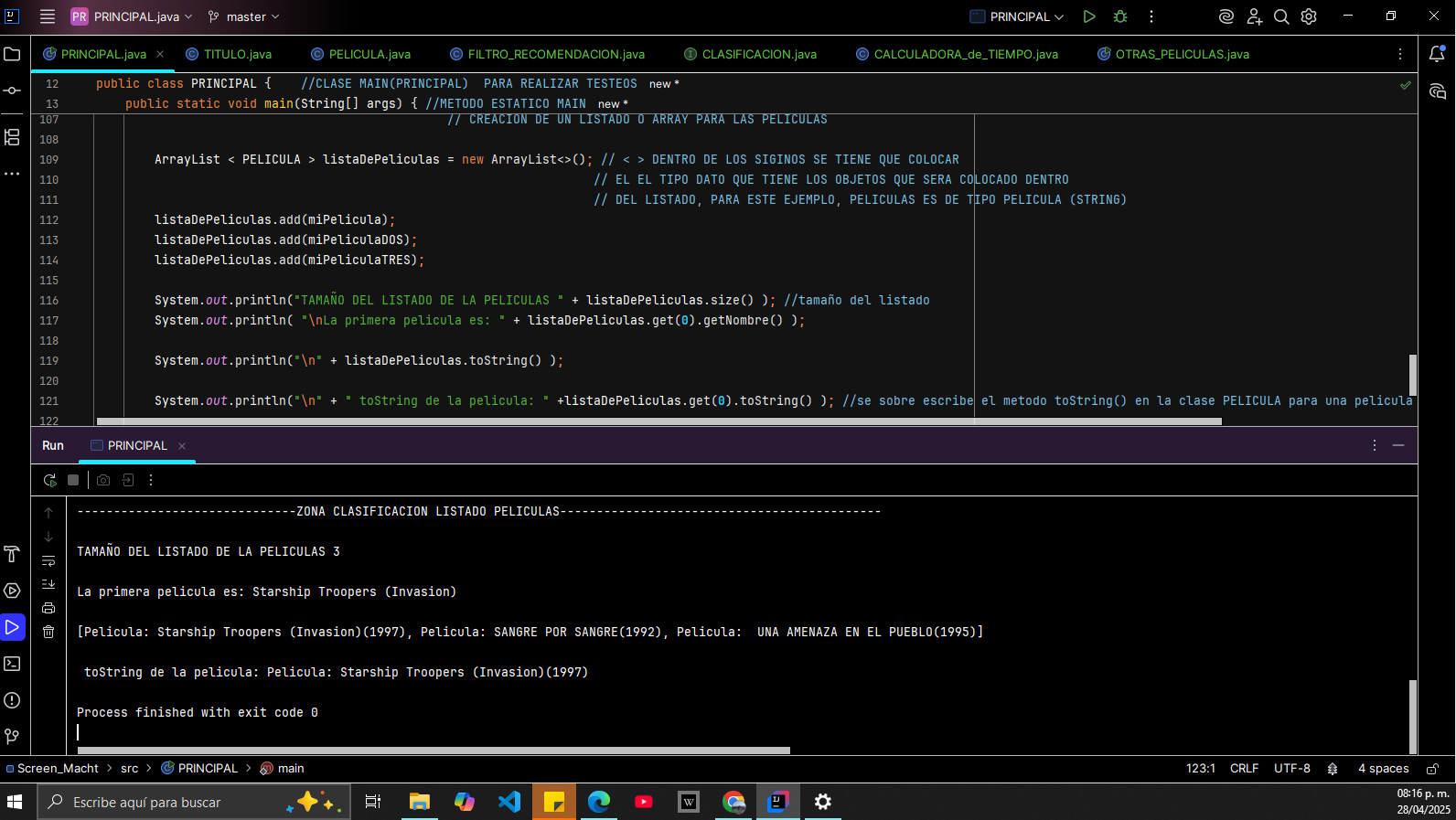Click console horizontal scrollbar
The height and width of the screenshot is (820, 1456).
pos(434,751)
